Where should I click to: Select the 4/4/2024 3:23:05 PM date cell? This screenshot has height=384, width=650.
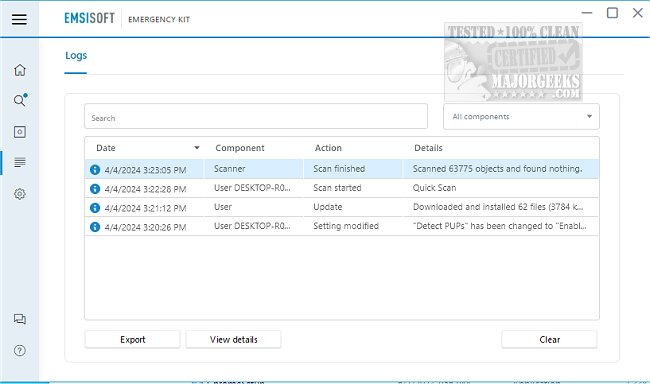click(145, 170)
